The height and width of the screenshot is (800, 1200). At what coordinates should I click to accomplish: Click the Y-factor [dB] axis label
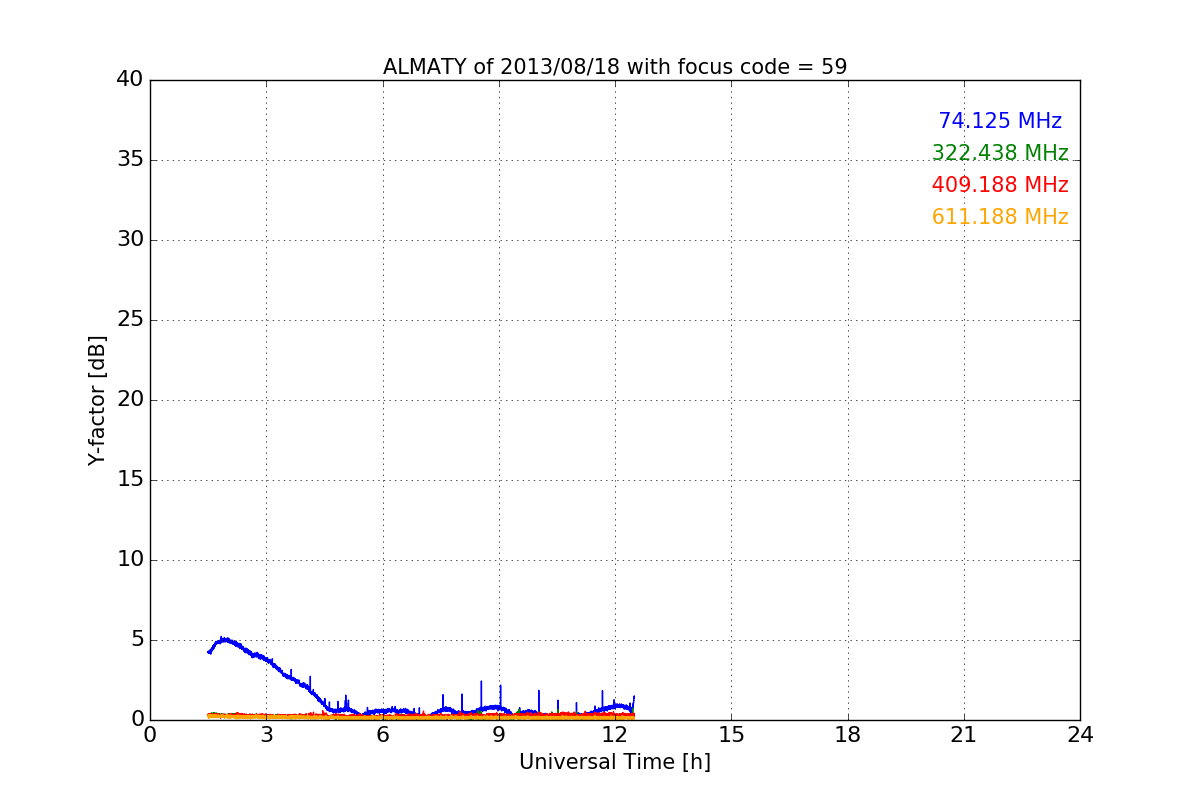pos(97,400)
